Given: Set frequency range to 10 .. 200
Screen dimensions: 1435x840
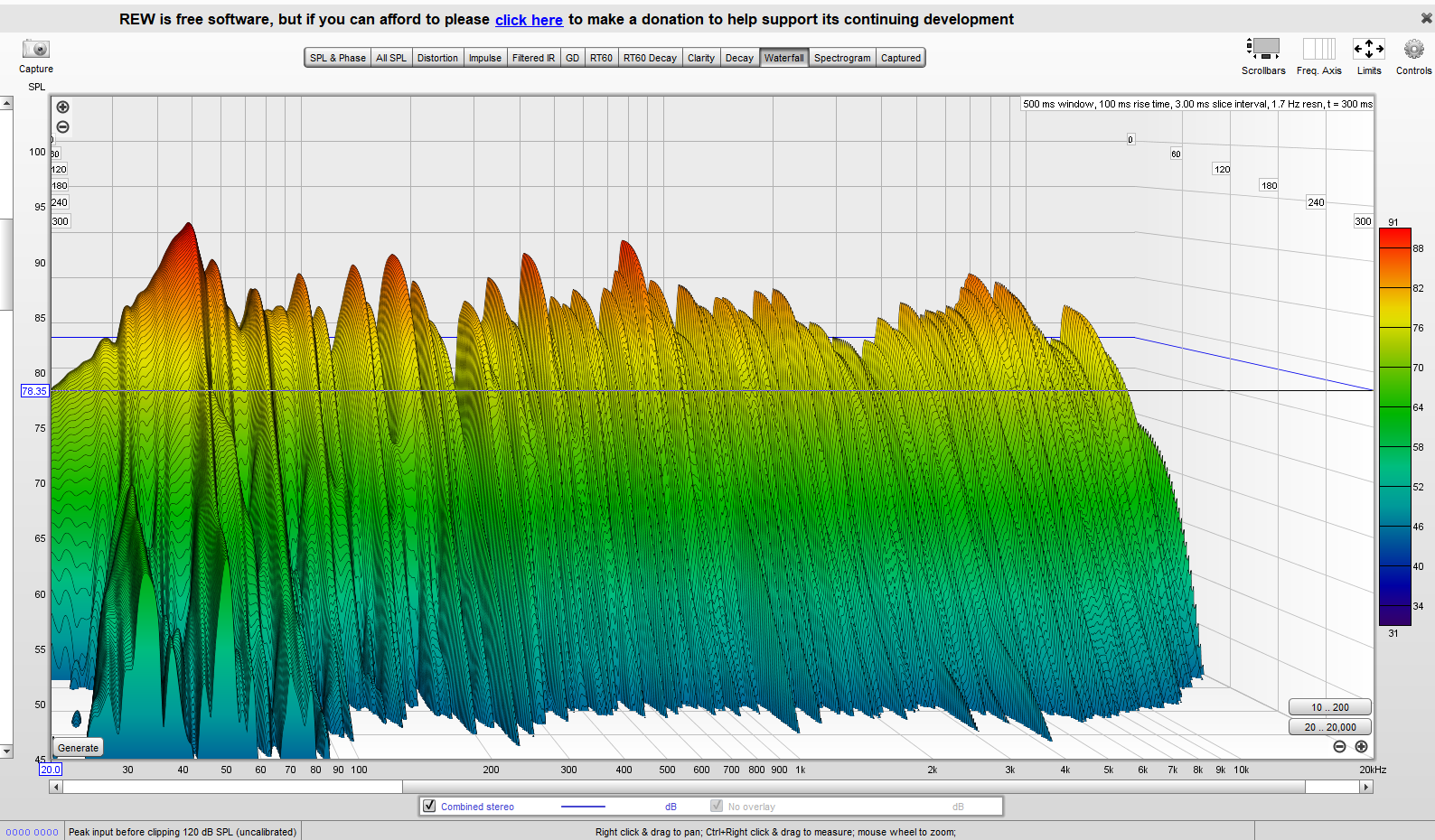Looking at the screenshot, I should click(1329, 707).
